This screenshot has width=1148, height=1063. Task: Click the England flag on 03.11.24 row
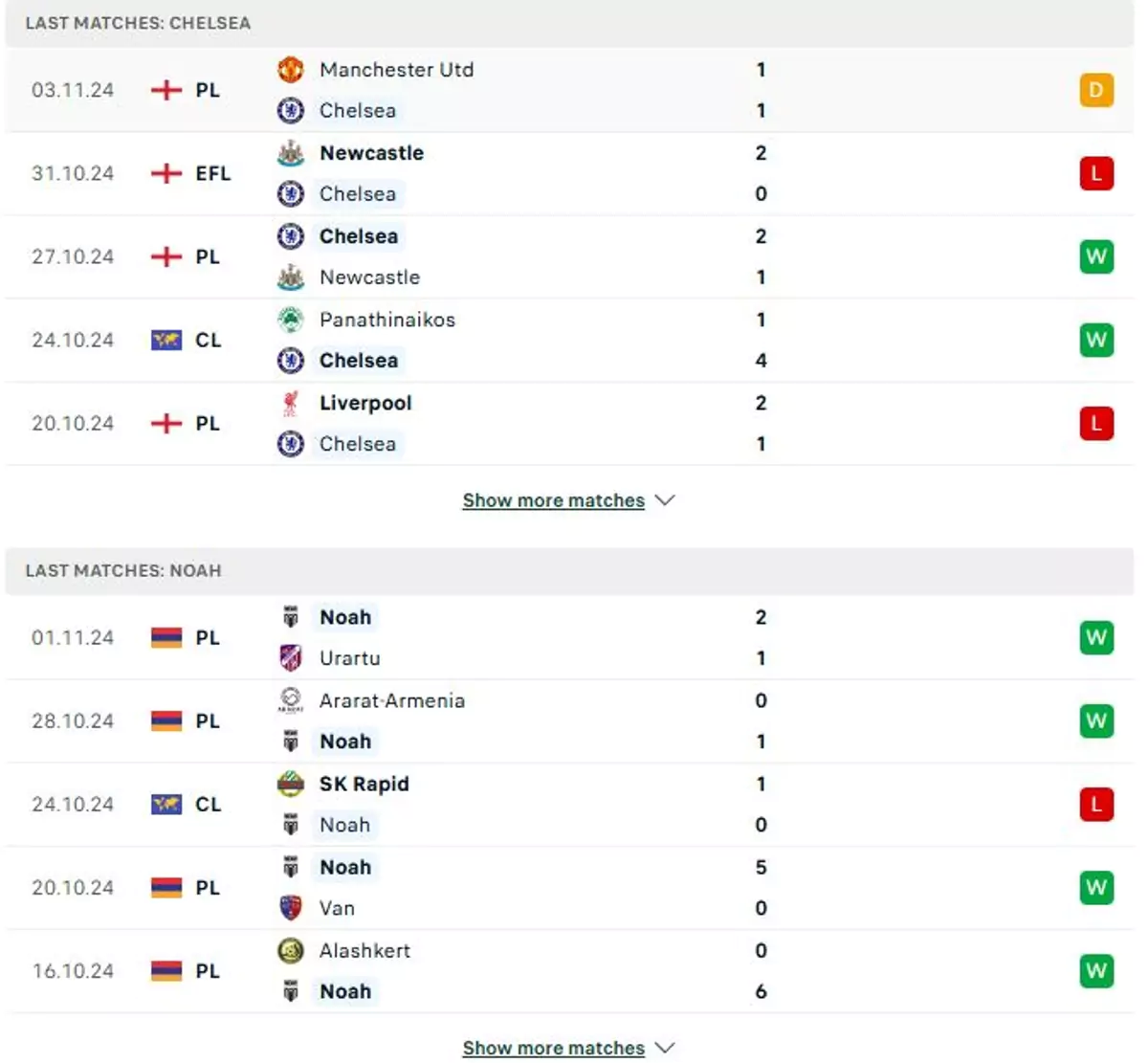coord(166,90)
